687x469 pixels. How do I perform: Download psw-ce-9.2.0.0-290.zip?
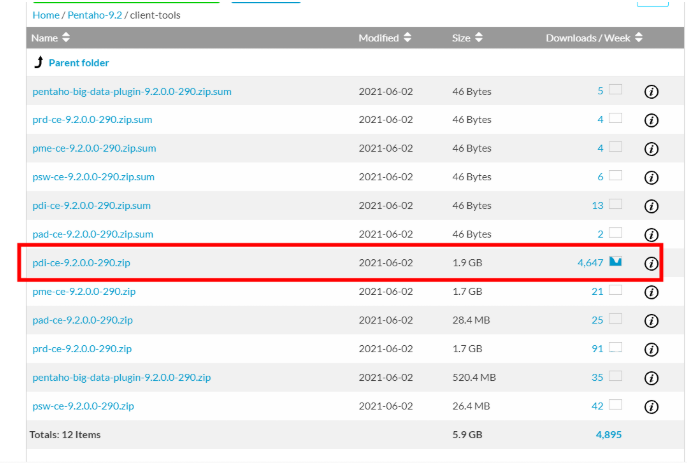(83, 406)
